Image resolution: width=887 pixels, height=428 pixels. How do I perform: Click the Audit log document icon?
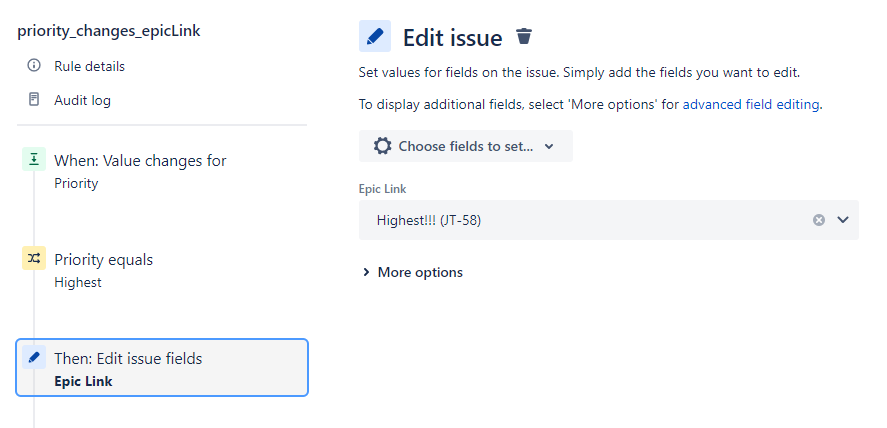[34, 100]
